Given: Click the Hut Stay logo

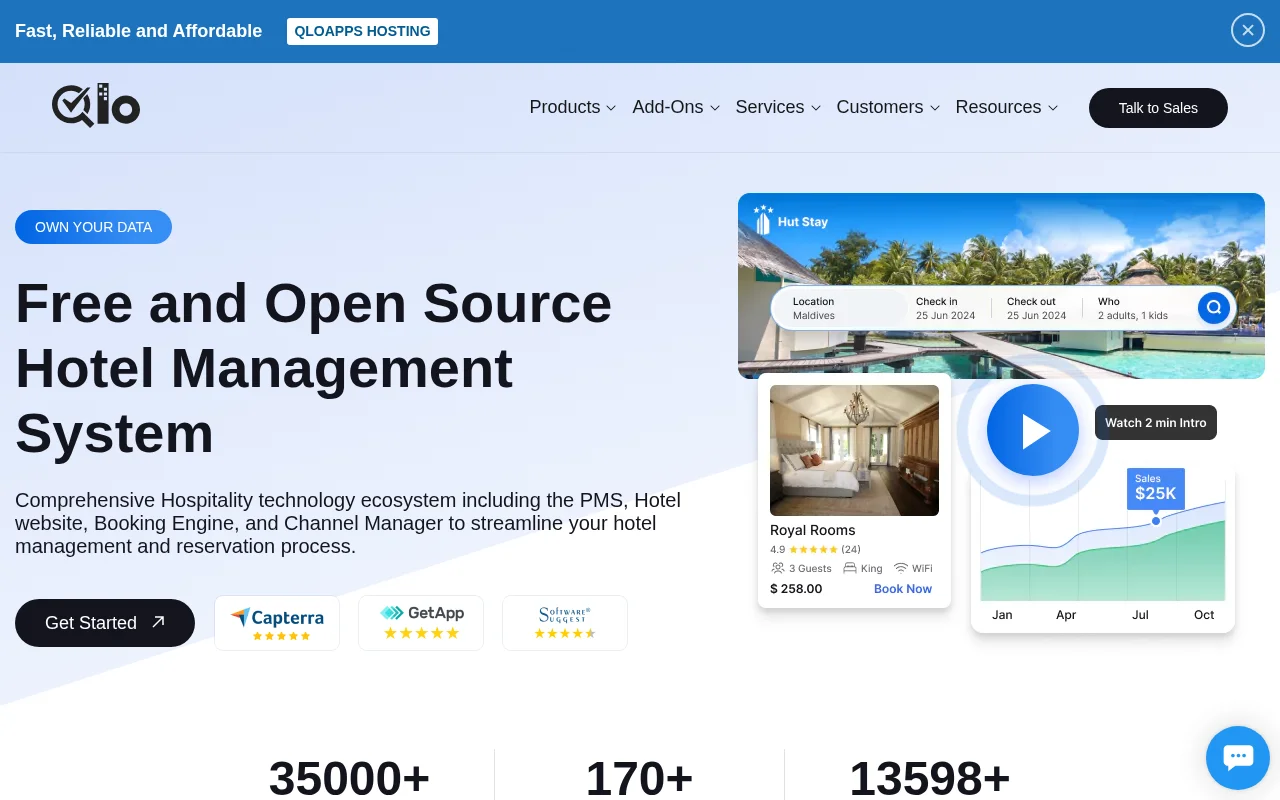Looking at the screenshot, I should point(791,221).
